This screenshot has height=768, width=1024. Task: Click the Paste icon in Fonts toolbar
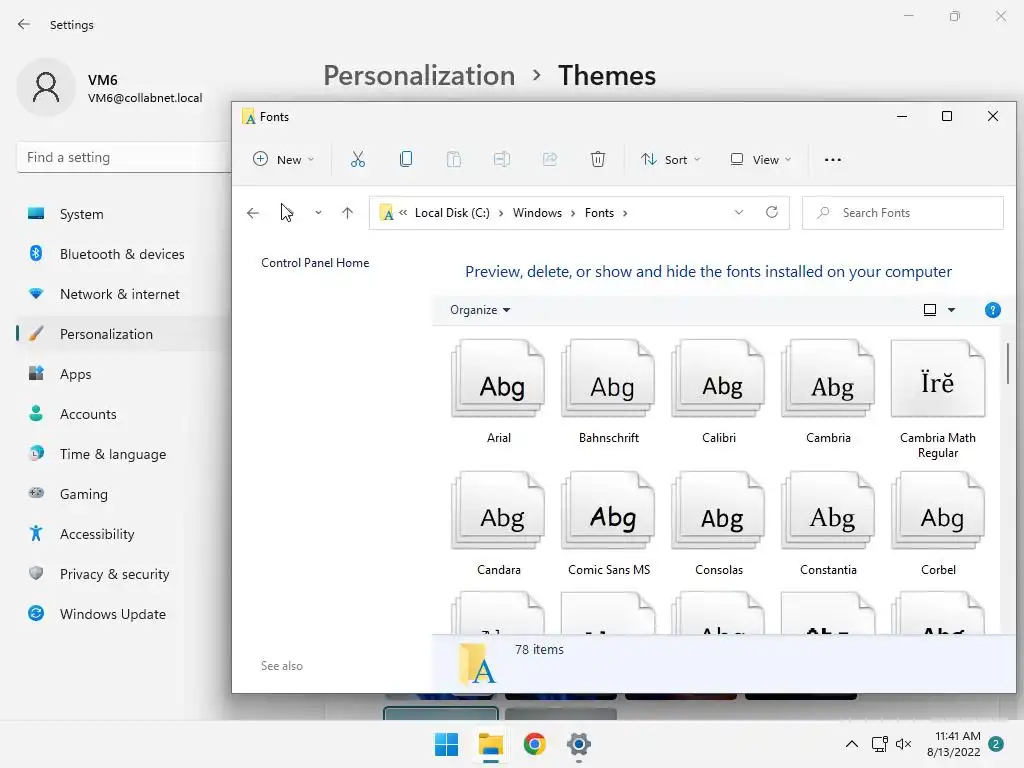pyautogui.click(x=454, y=159)
